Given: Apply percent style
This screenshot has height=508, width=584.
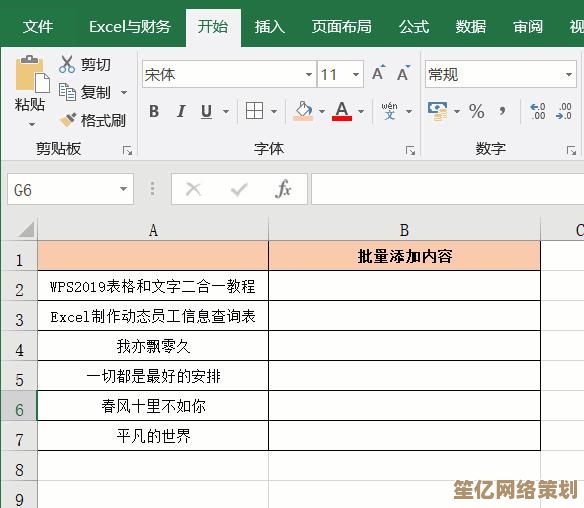Looking at the screenshot, I should coord(477,111).
